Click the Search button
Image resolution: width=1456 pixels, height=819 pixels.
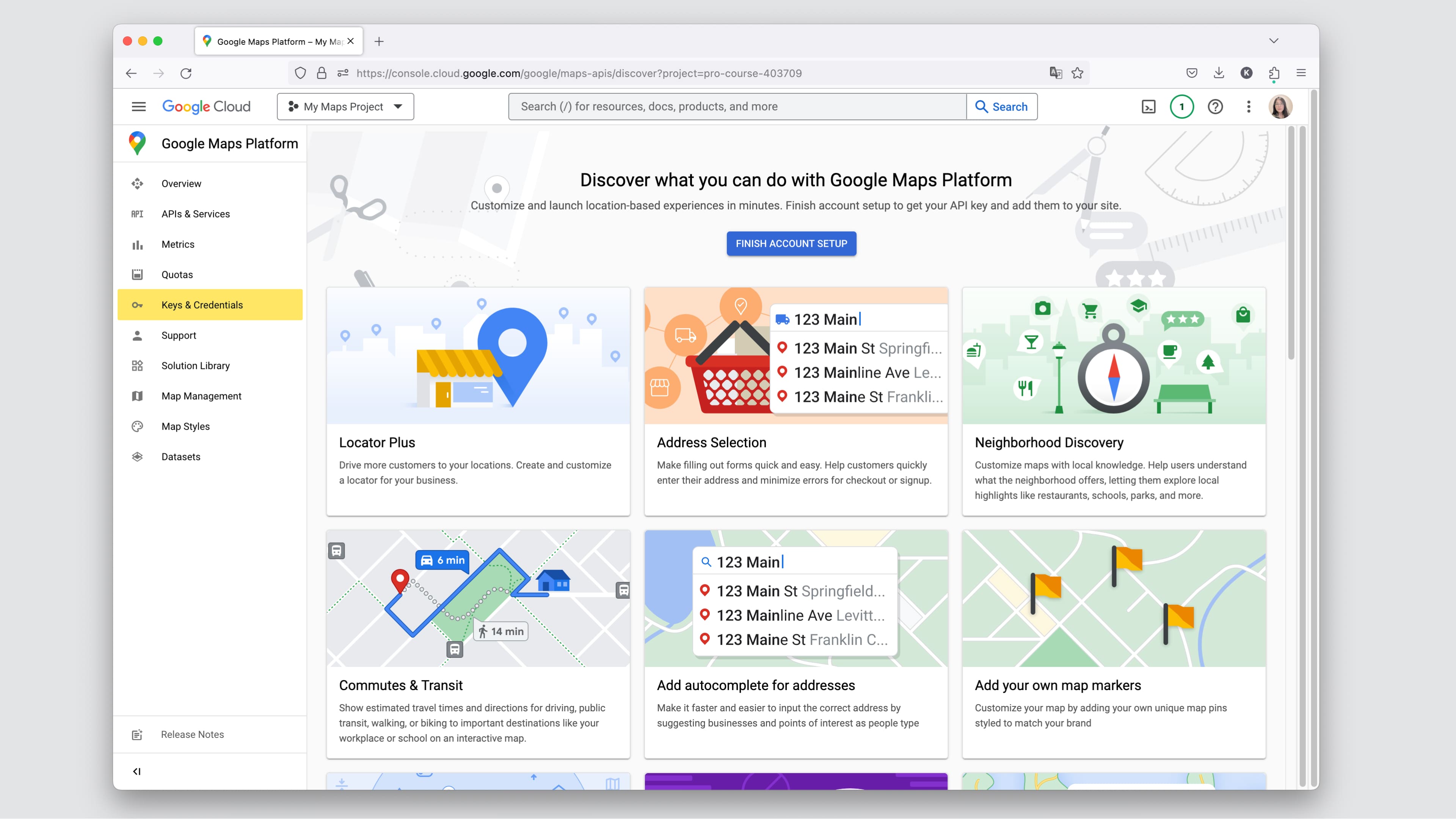[1001, 107]
